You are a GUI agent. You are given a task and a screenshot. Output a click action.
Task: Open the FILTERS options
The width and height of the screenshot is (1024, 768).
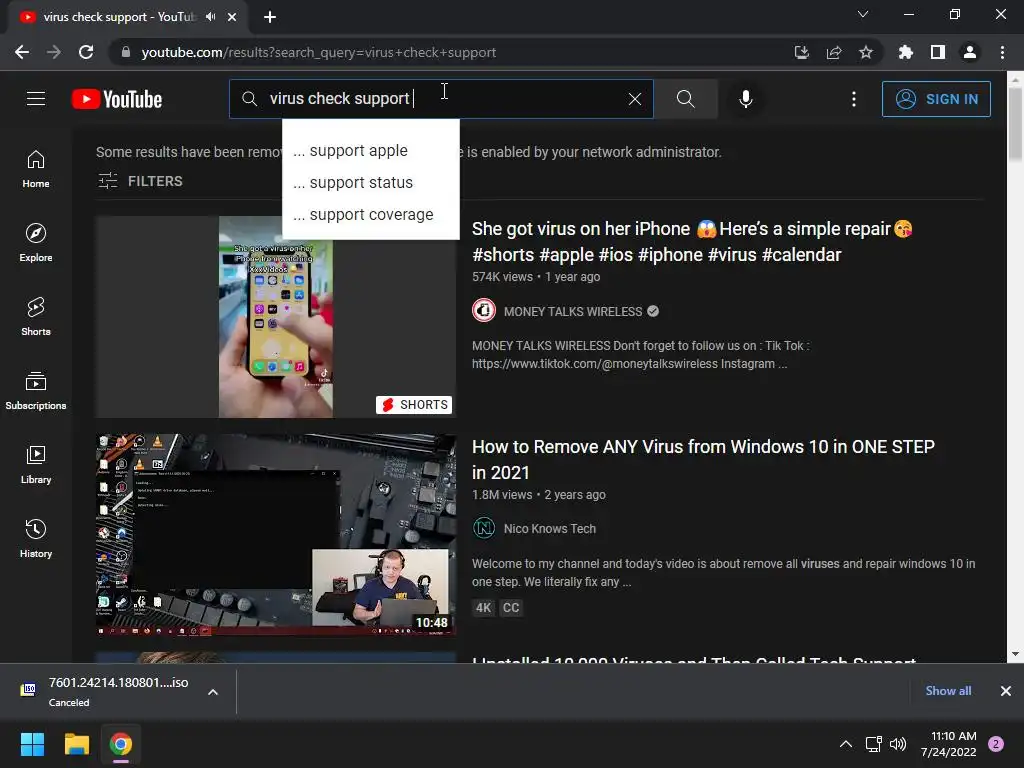click(140, 181)
